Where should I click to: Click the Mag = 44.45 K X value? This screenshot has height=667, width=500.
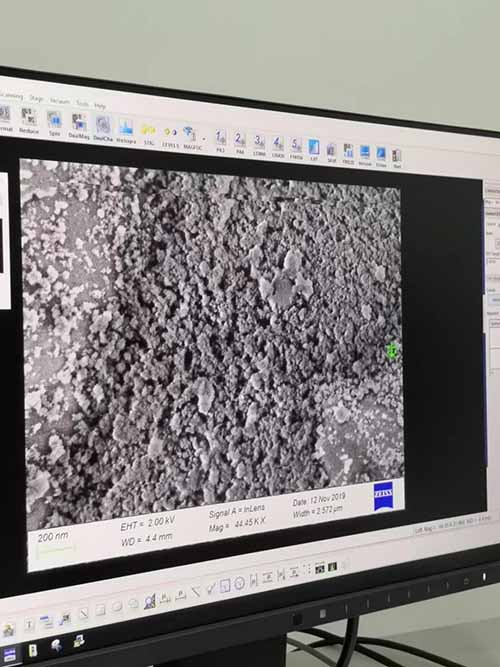pyautogui.click(x=237, y=524)
